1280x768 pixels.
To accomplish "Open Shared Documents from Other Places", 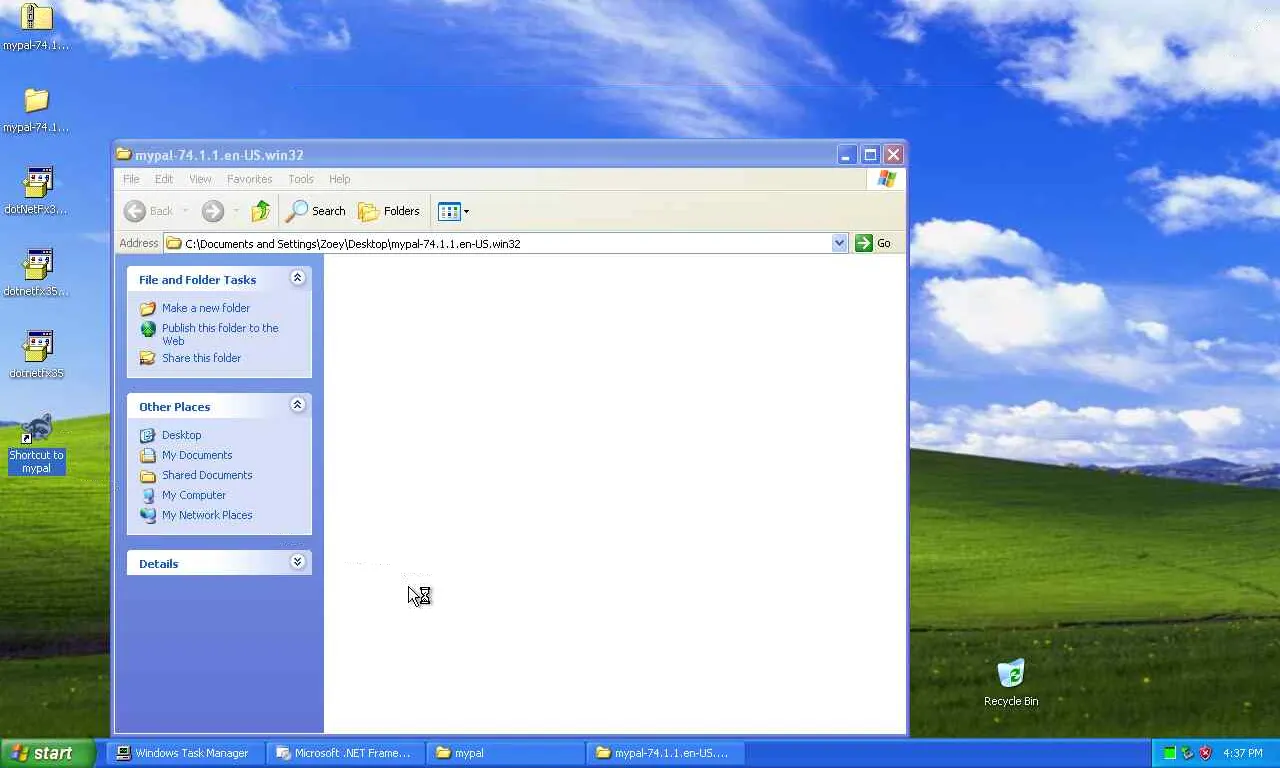I will click(x=207, y=475).
